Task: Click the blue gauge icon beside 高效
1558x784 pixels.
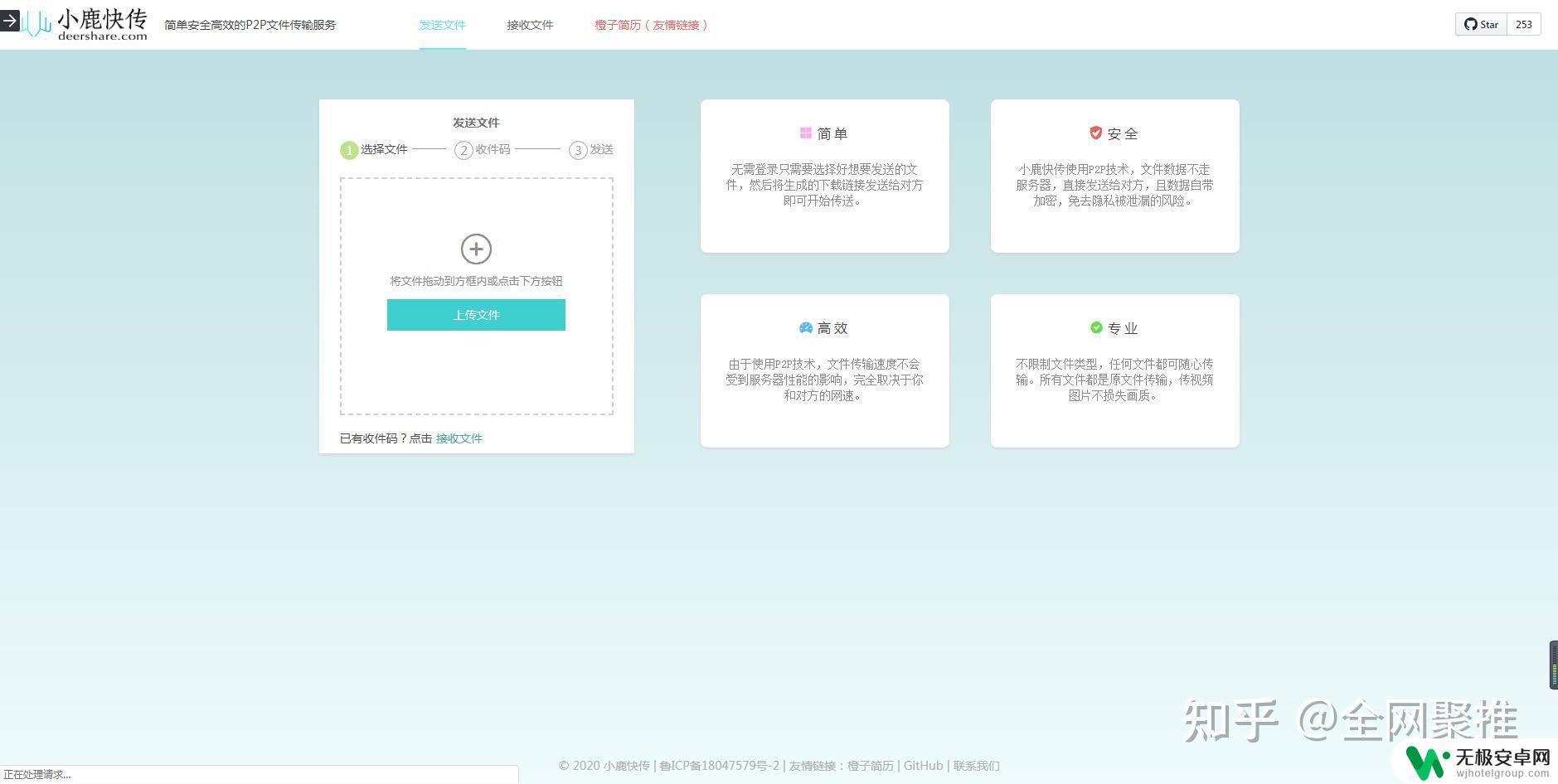Action: [805, 327]
